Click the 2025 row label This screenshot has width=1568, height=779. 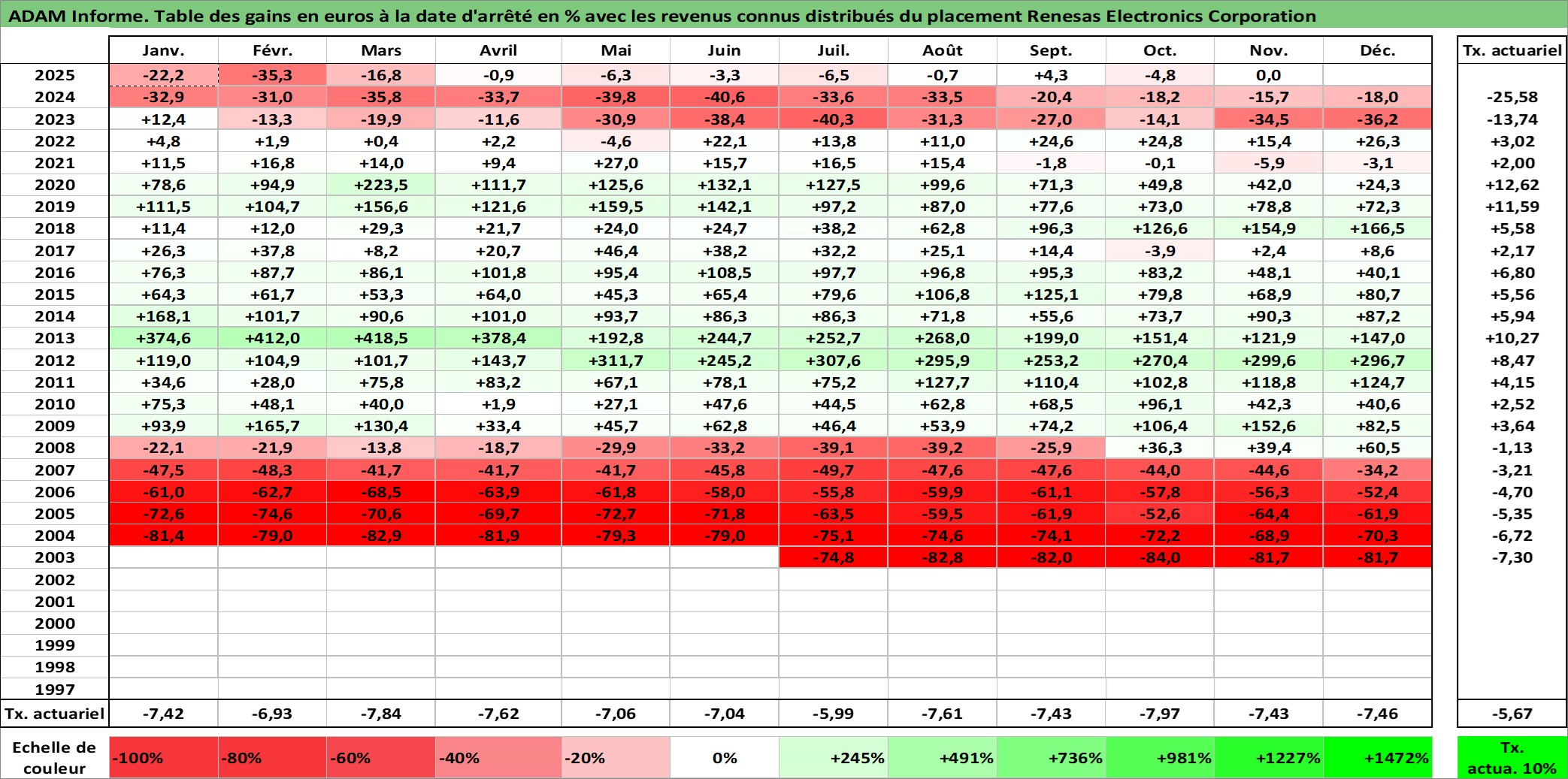[x=55, y=75]
